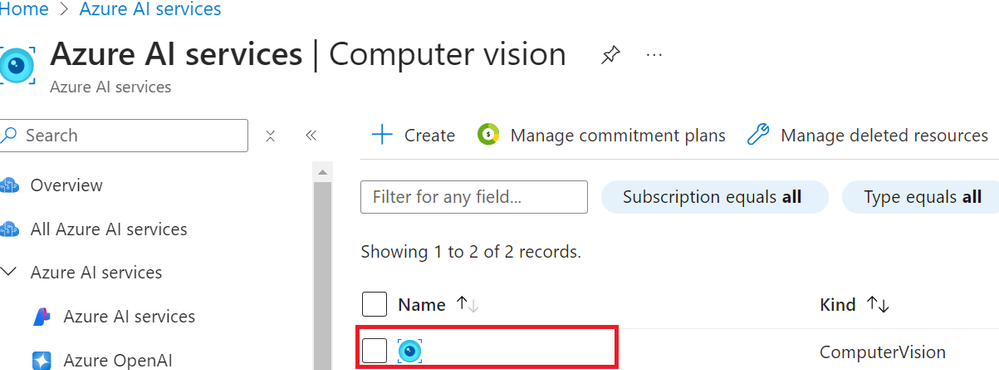The image size is (999, 370).
Task: Open the ellipsis more options menu
Action: (654, 55)
